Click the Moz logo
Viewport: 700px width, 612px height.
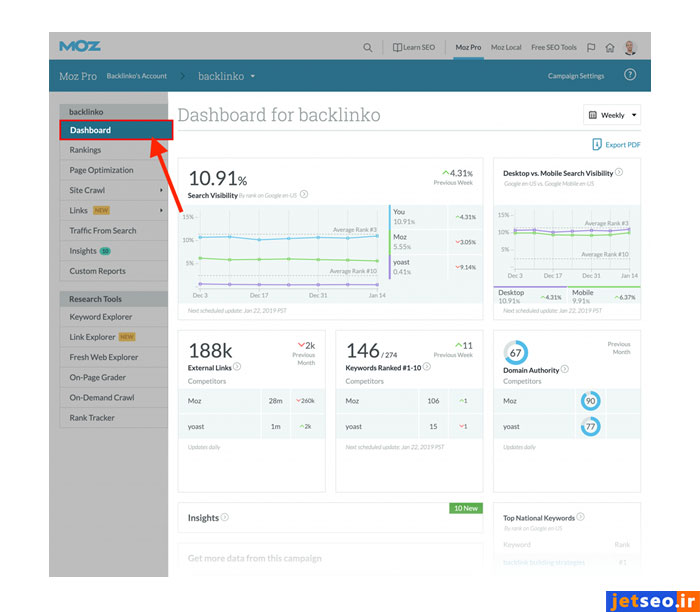coord(80,46)
